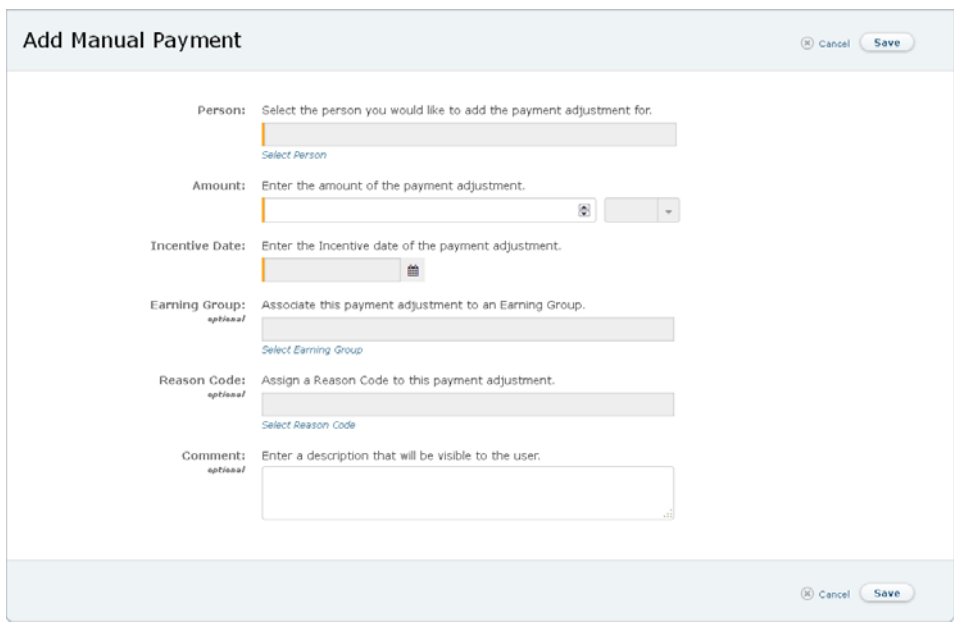Viewport: 960px width, 626px height.
Task: Expand the currency dropdown next to Amount
Action: click(x=667, y=211)
